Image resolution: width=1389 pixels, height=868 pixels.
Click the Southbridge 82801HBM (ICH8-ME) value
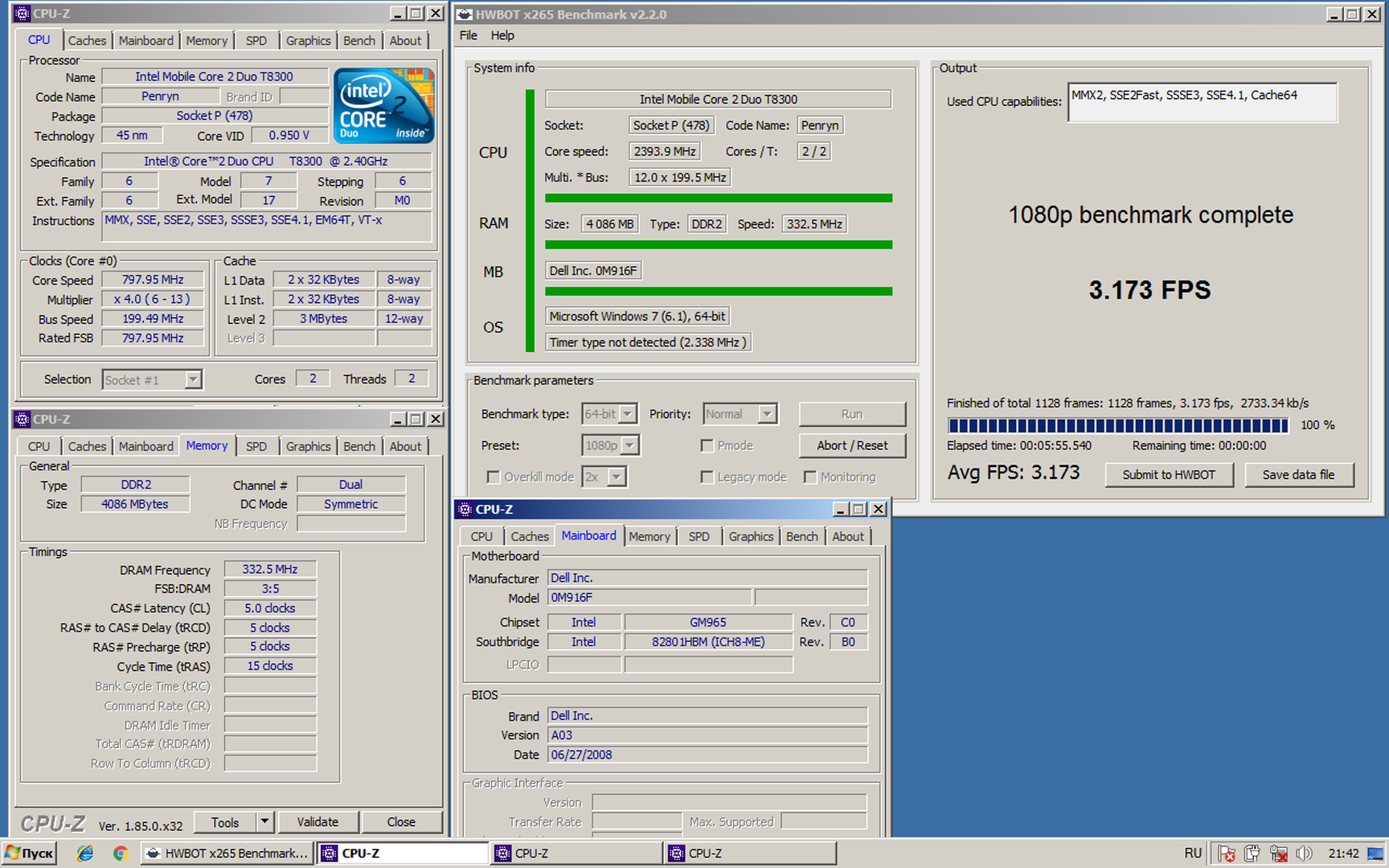click(708, 641)
